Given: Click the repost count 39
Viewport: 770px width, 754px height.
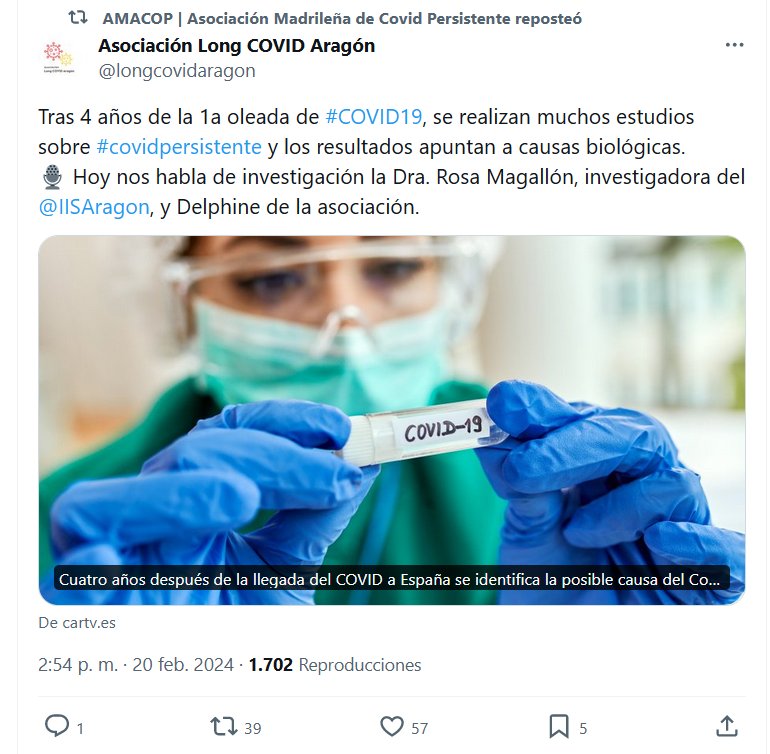Looking at the screenshot, I should tap(253, 728).
